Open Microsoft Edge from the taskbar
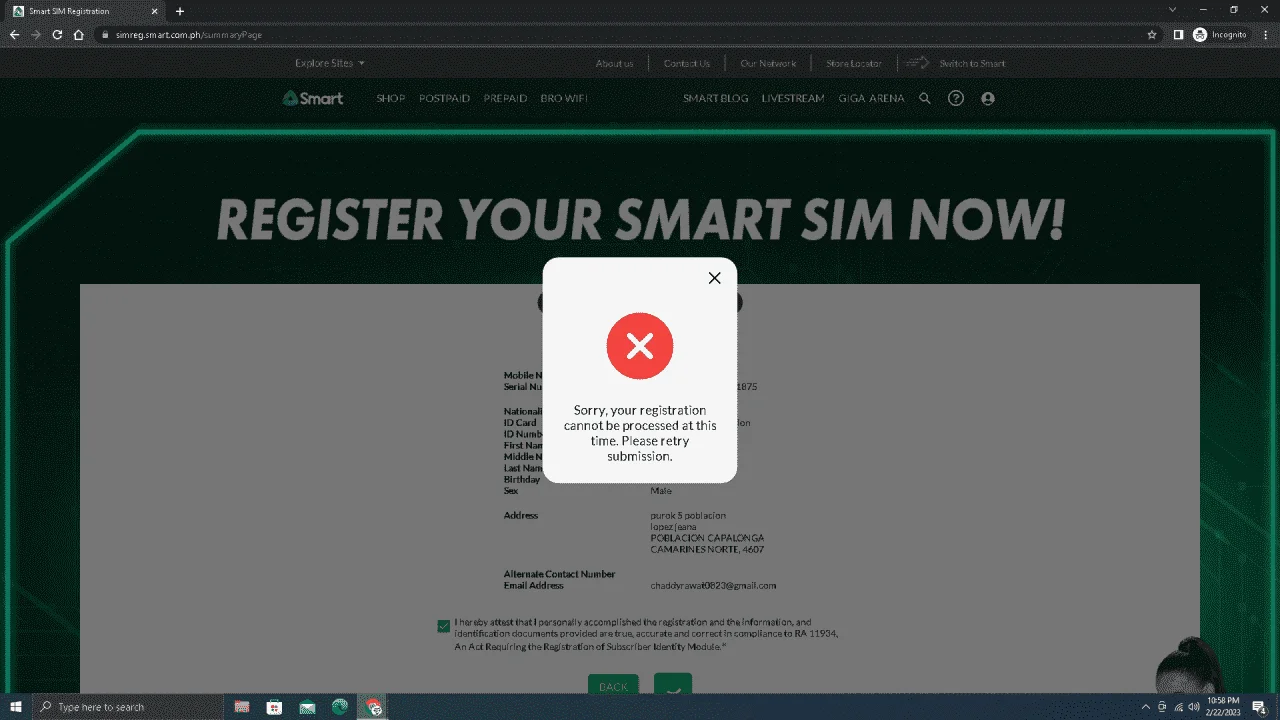1280x720 pixels. click(340, 707)
